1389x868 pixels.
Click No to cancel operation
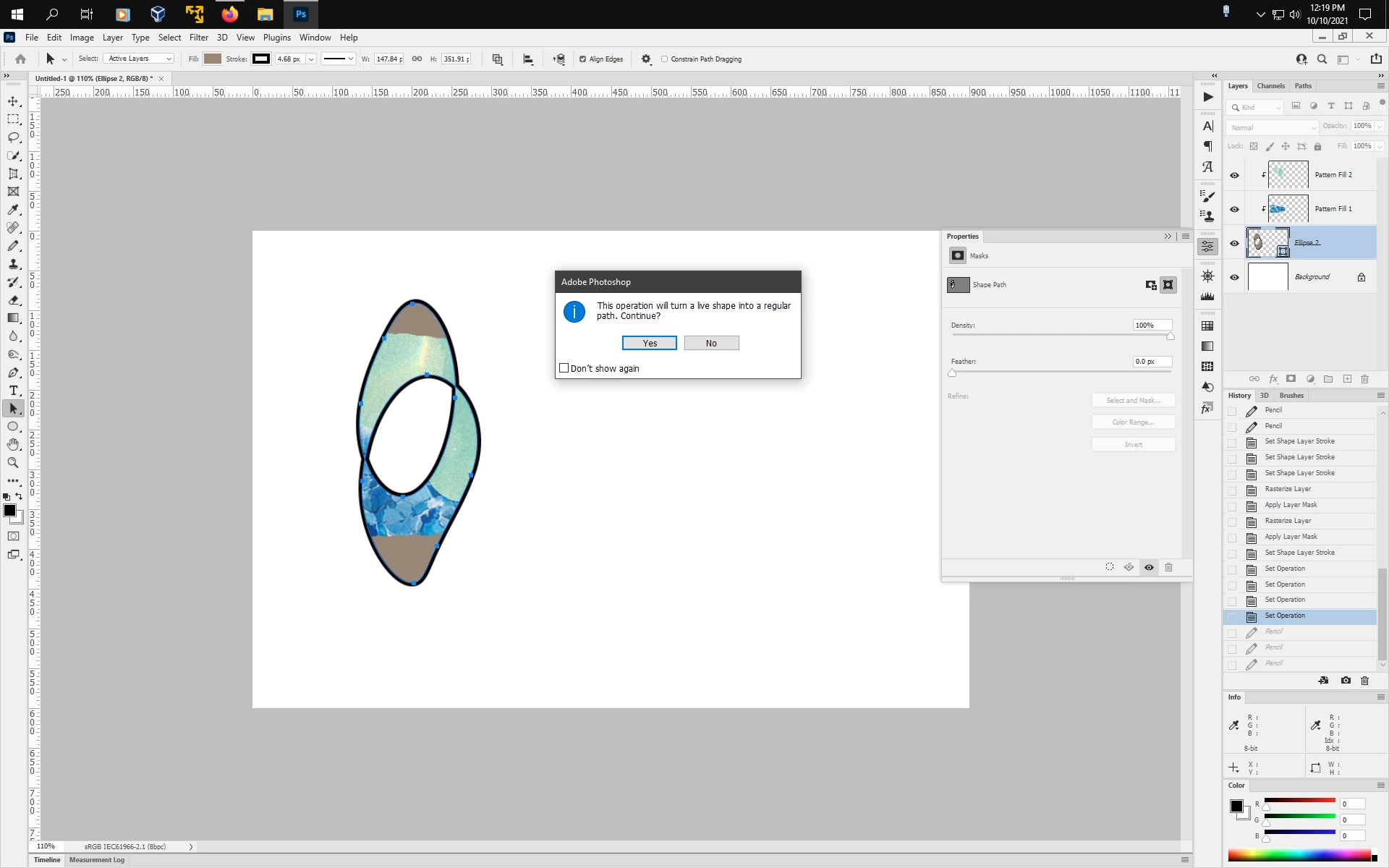tap(711, 343)
